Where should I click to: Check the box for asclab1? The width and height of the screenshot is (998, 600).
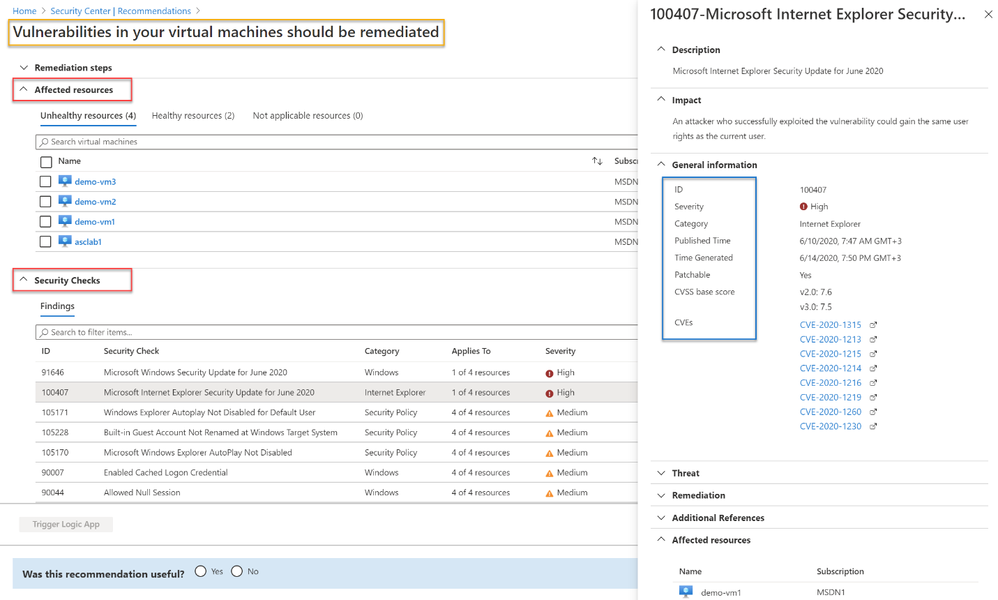coord(45,242)
